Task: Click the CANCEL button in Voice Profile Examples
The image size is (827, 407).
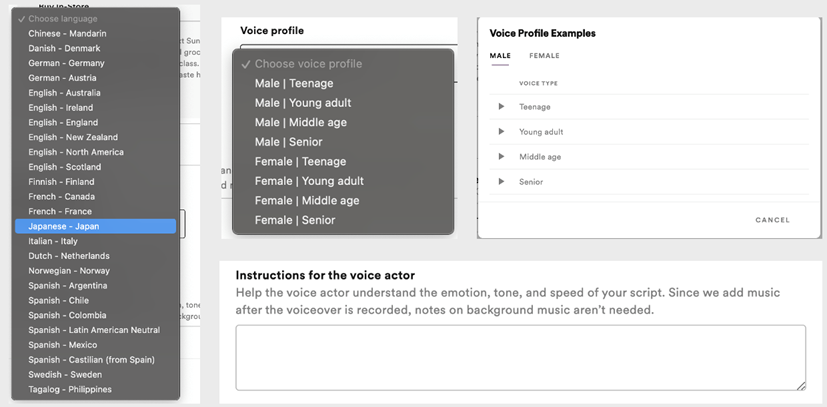Action: pyautogui.click(x=773, y=220)
